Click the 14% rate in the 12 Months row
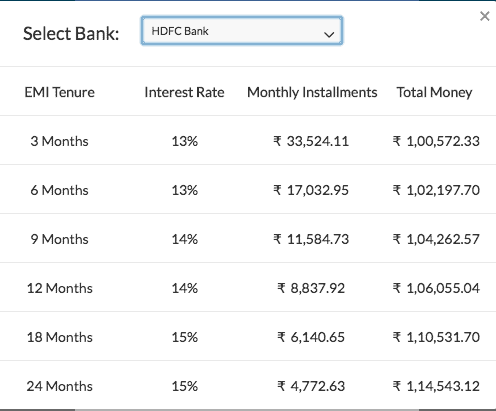Viewport: 496px width, 411px height. (x=185, y=288)
